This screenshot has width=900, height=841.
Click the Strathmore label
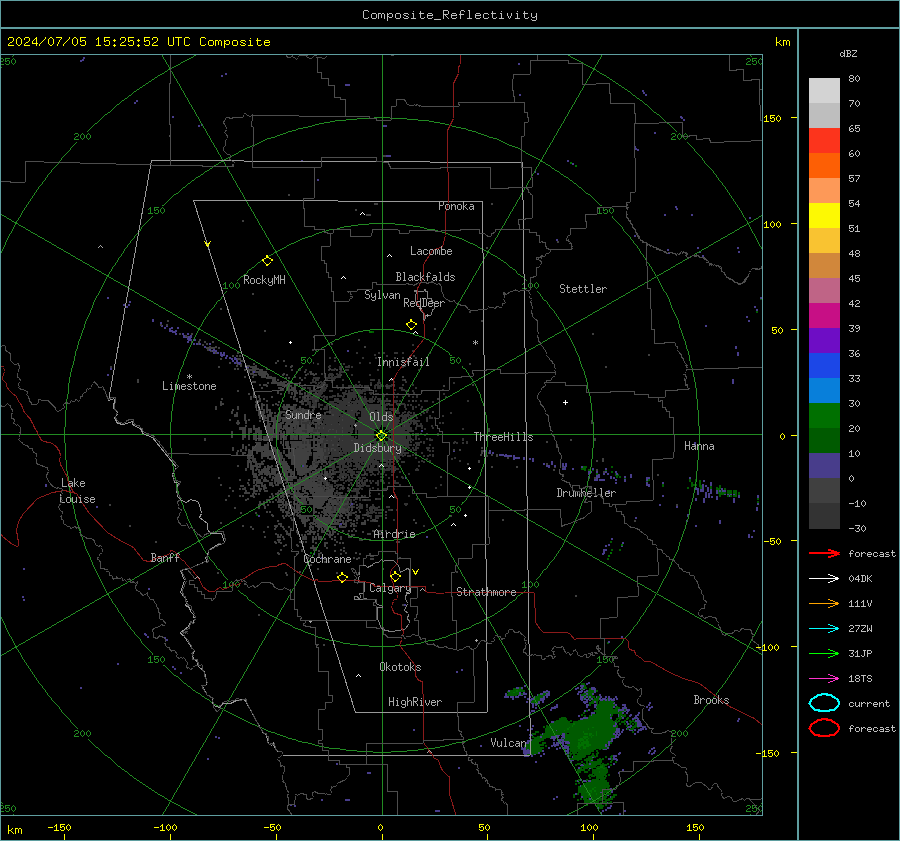click(486, 592)
